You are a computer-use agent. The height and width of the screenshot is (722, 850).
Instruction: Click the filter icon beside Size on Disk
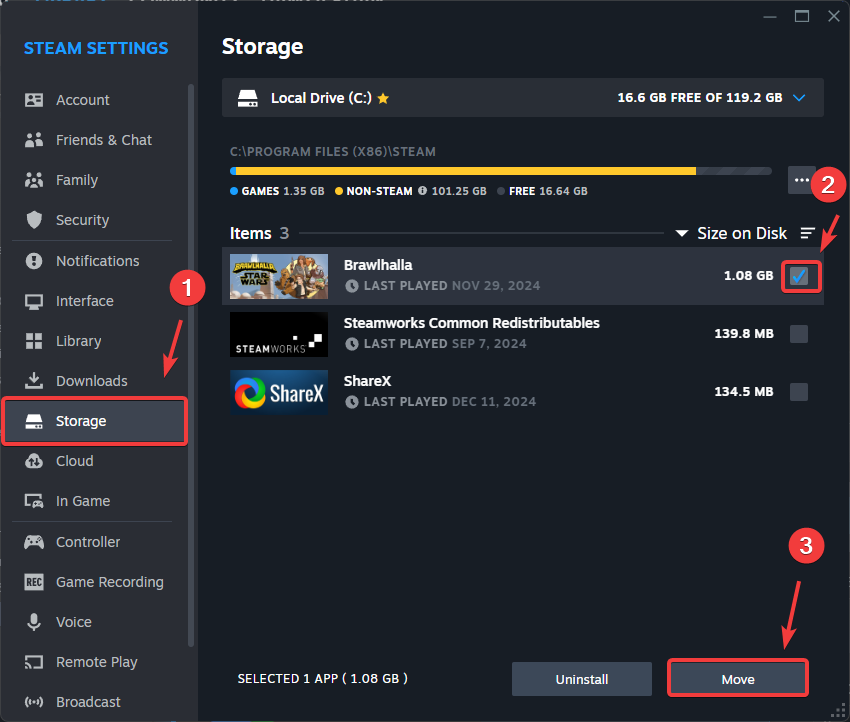pos(807,233)
